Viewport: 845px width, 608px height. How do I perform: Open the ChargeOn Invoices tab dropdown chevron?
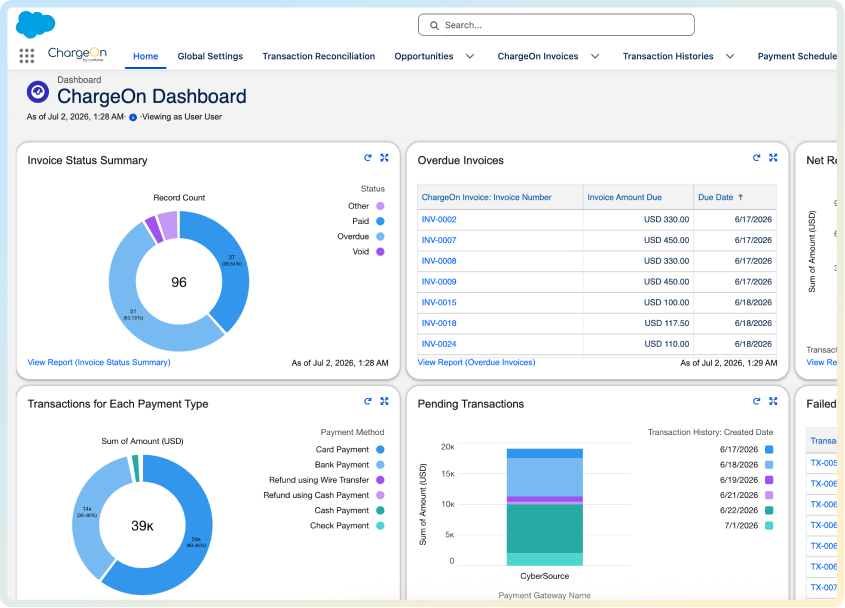click(595, 56)
